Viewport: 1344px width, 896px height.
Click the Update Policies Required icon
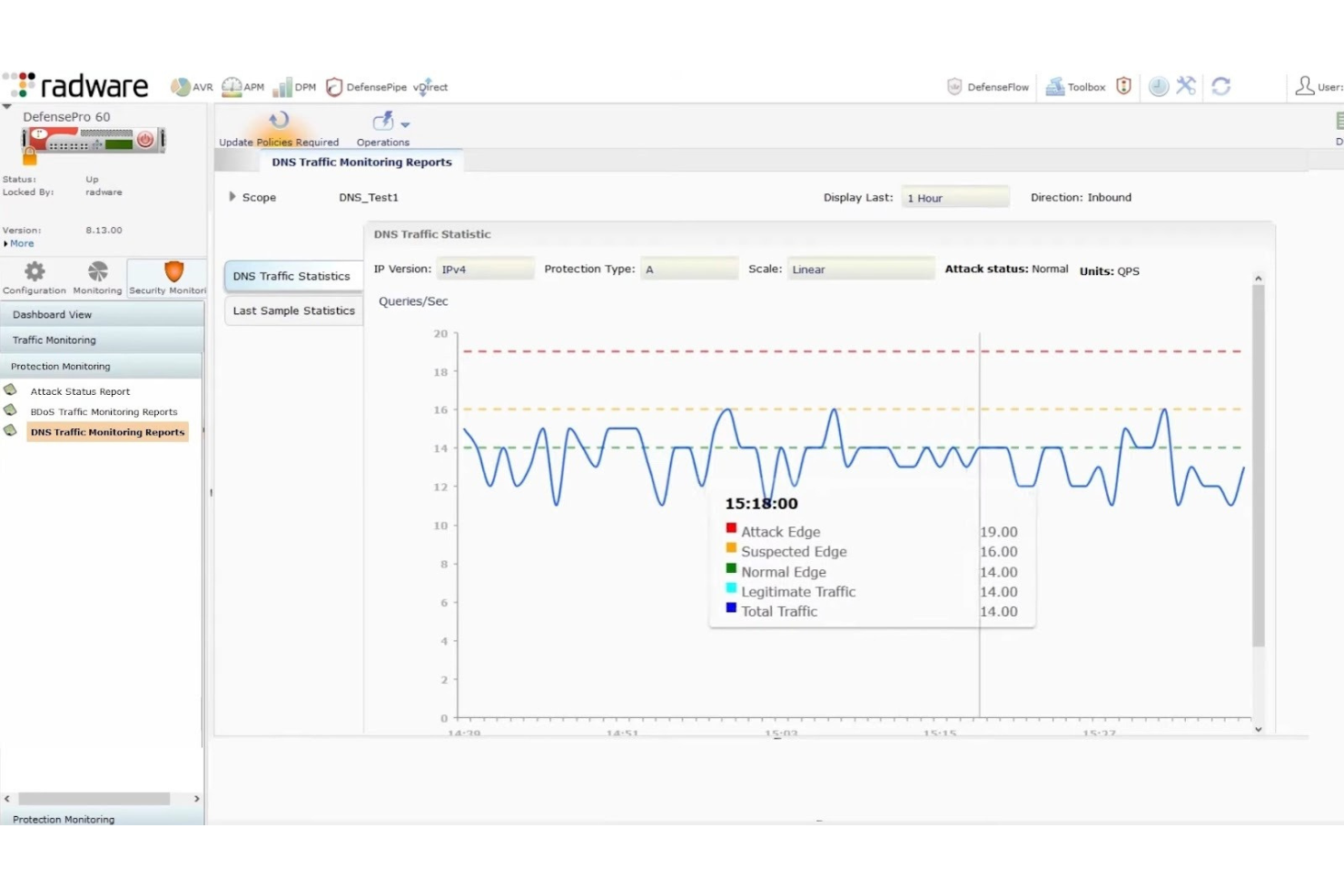279,120
